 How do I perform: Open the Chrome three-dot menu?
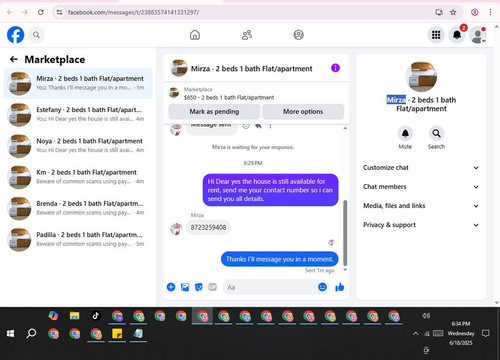pos(490,12)
